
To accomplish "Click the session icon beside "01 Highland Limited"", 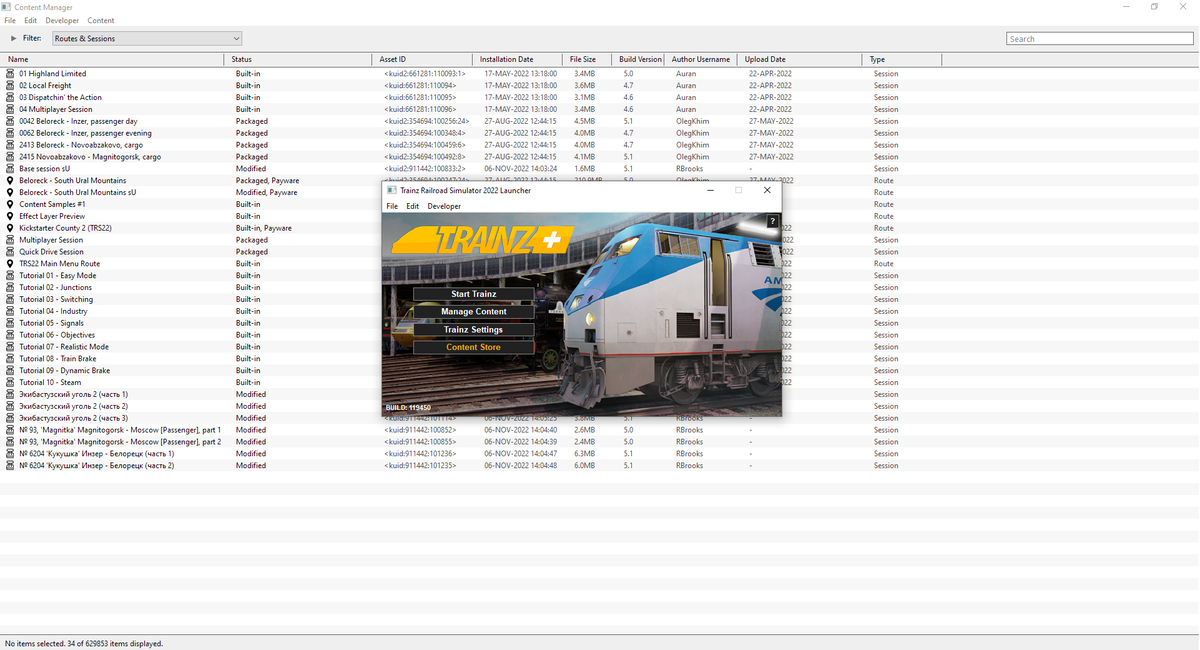I will tap(8, 73).
